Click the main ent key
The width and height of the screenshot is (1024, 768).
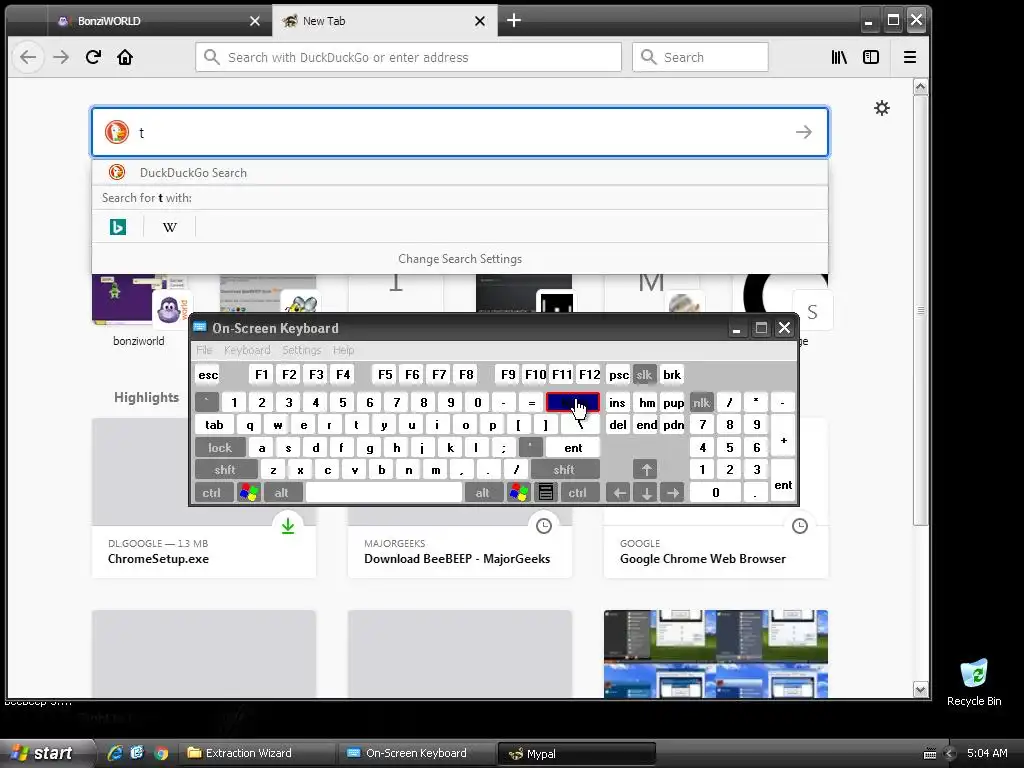click(573, 448)
